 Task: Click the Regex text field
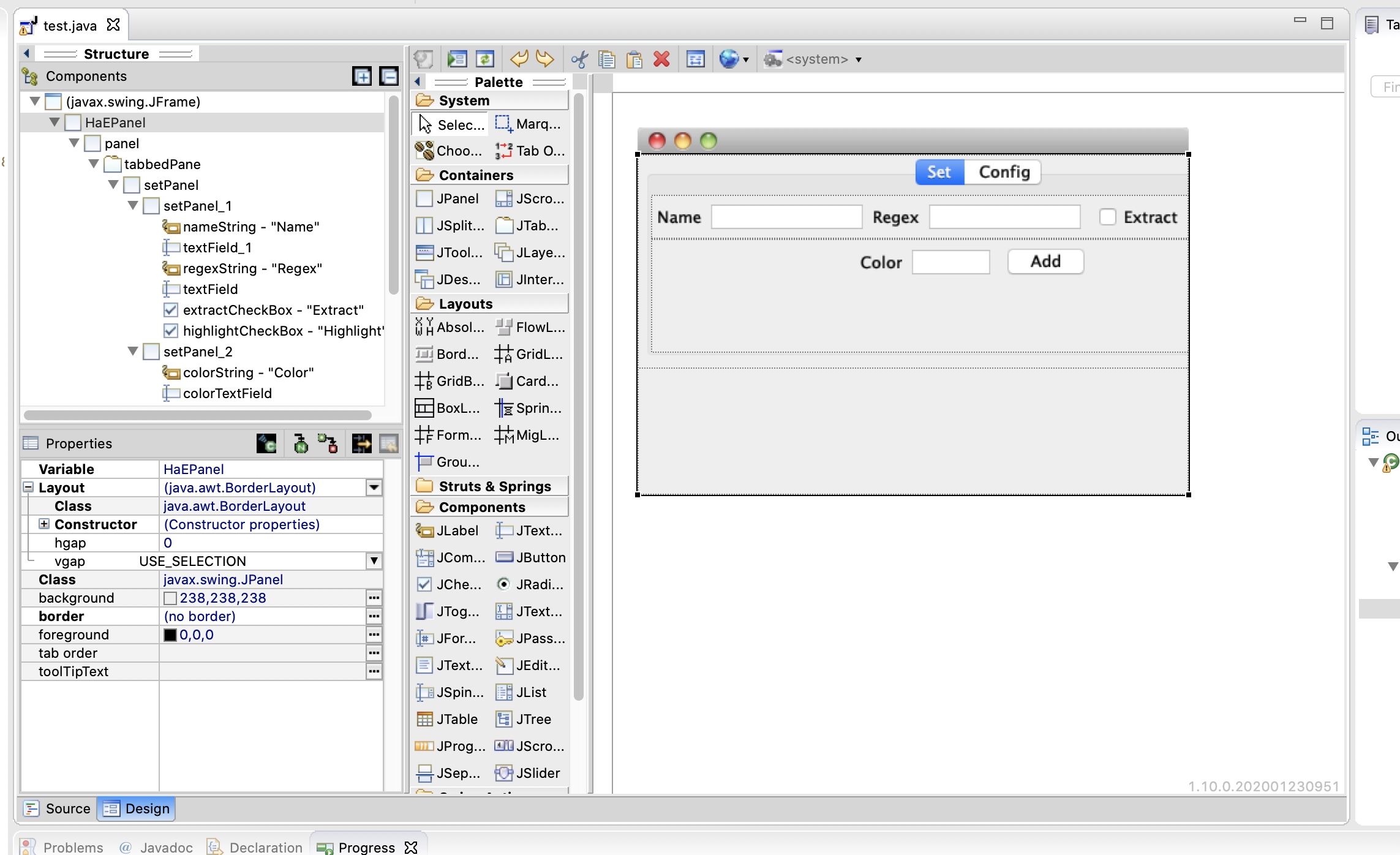pos(1004,217)
